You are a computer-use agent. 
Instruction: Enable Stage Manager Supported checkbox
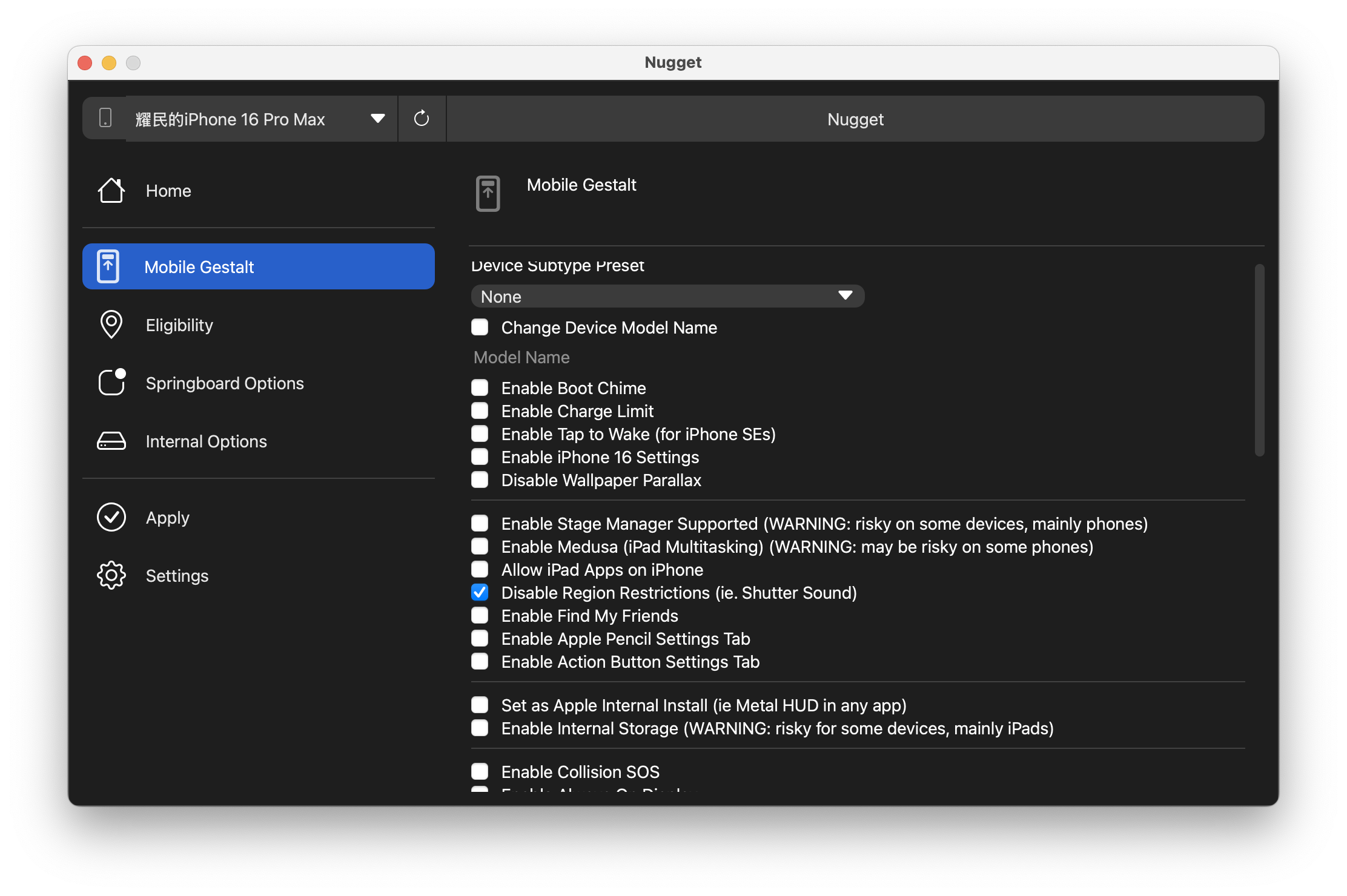coord(480,523)
